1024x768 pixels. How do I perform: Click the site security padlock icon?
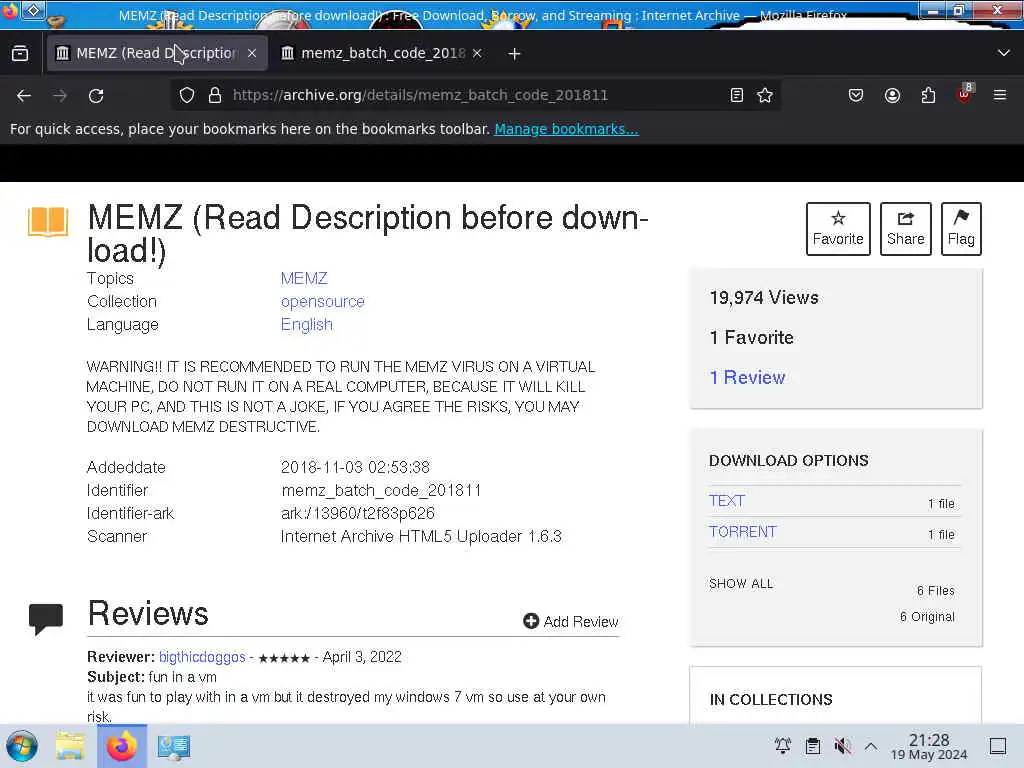tap(214, 95)
